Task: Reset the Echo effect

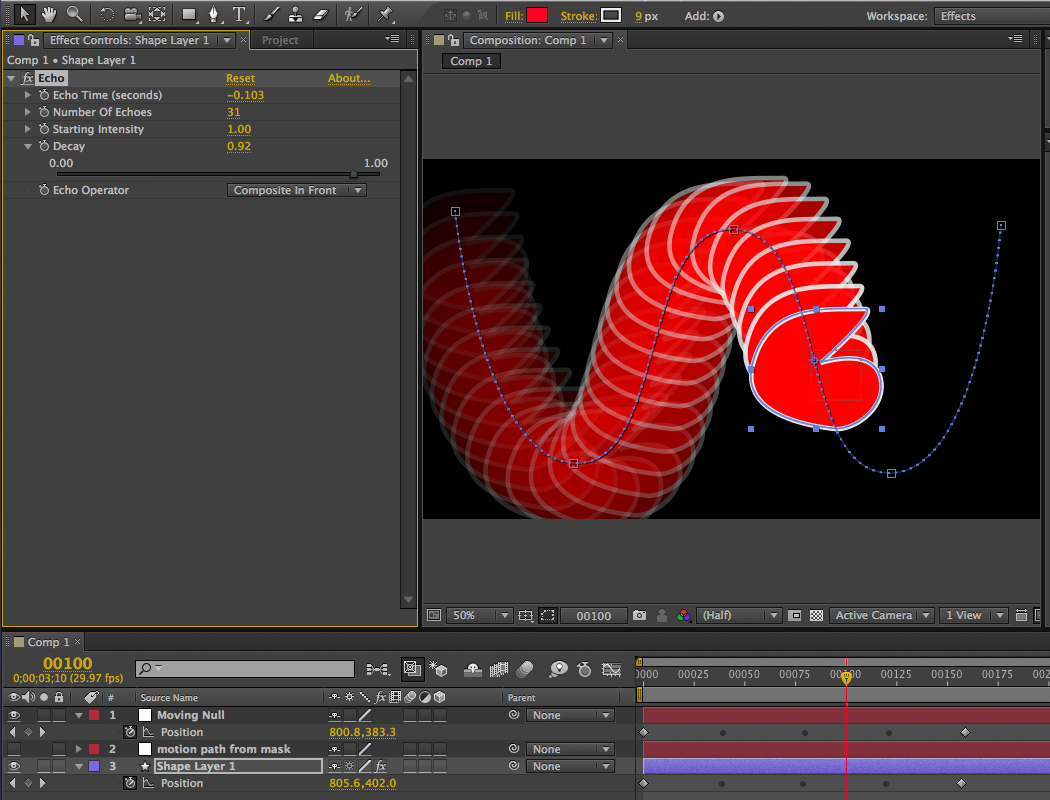Action: (240, 78)
